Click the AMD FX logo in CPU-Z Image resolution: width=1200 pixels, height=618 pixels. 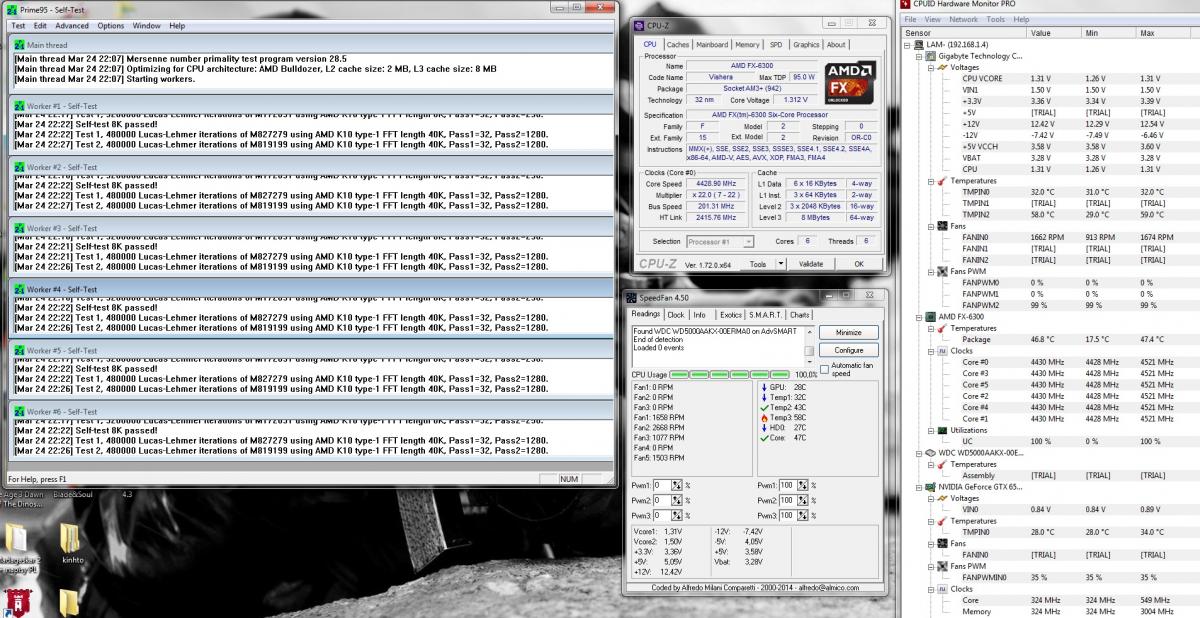tap(848, 83)
